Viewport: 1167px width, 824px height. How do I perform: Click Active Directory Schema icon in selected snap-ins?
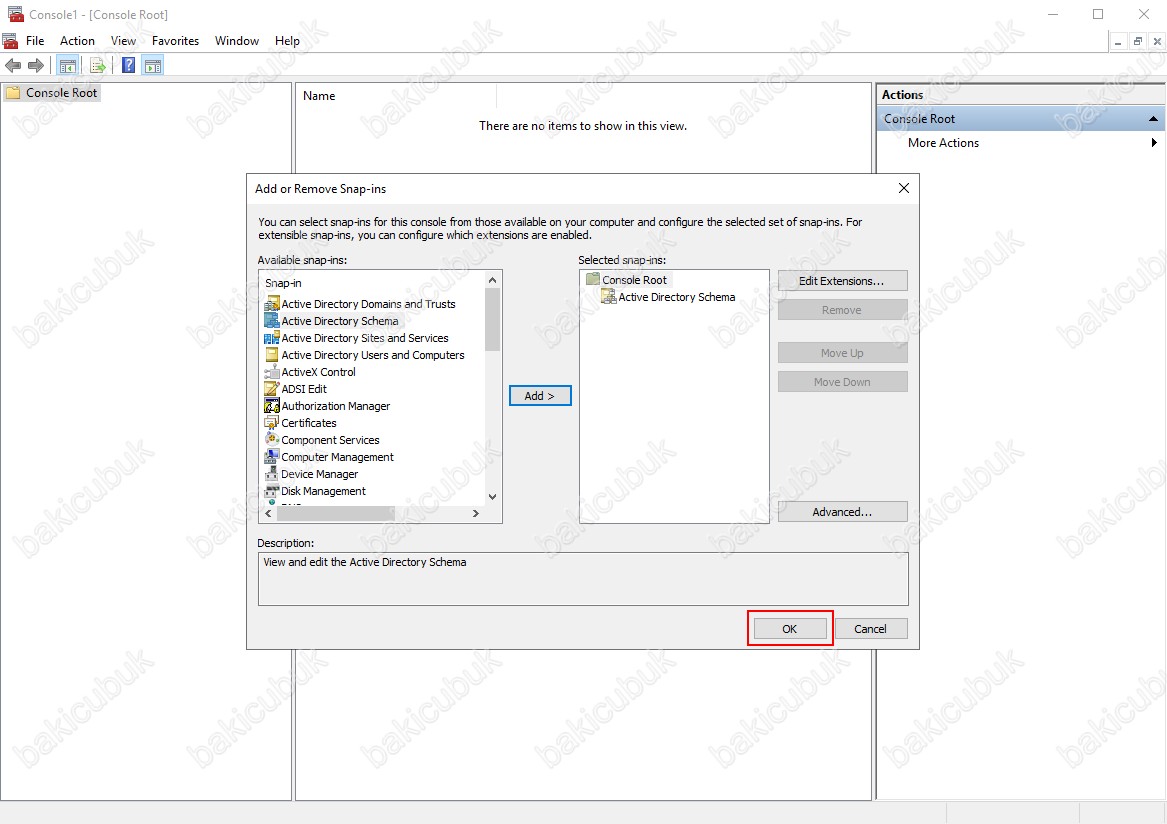coord(608,297)
